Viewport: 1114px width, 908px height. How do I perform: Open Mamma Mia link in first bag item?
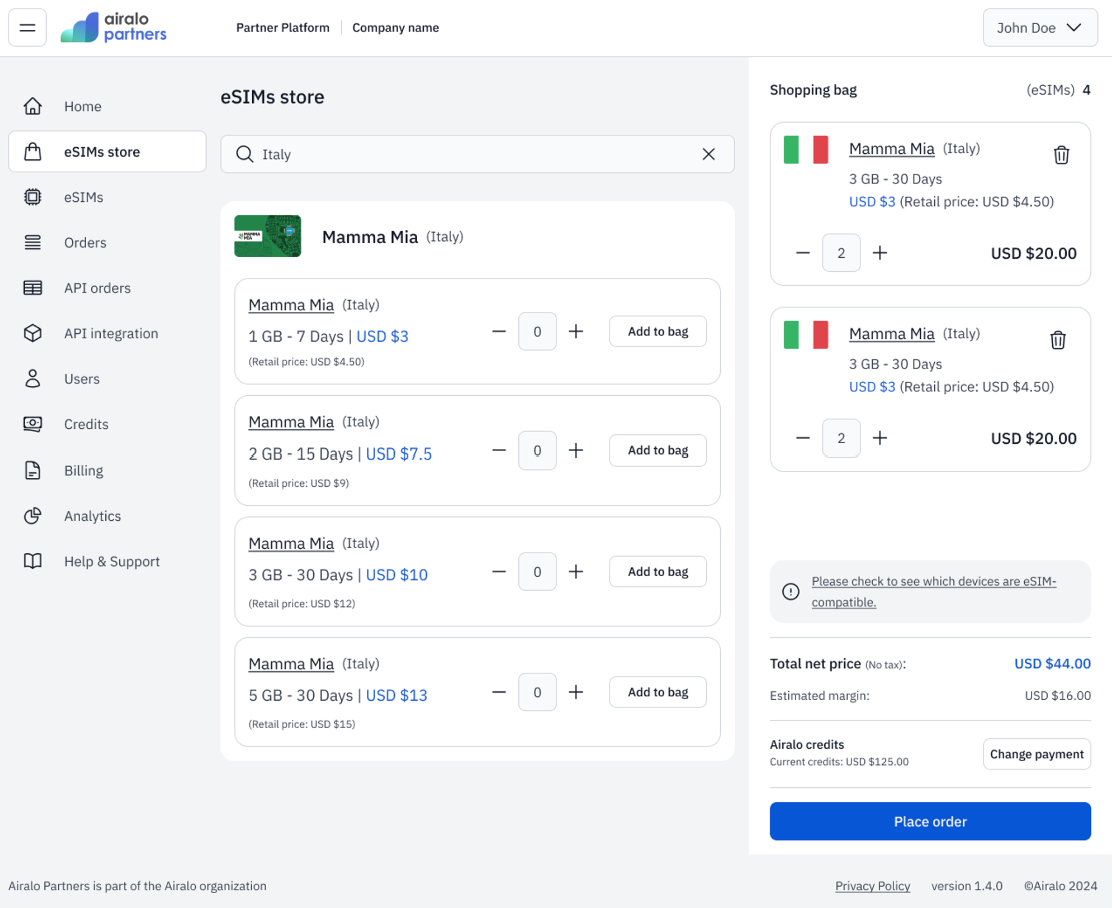click(892, 148)
